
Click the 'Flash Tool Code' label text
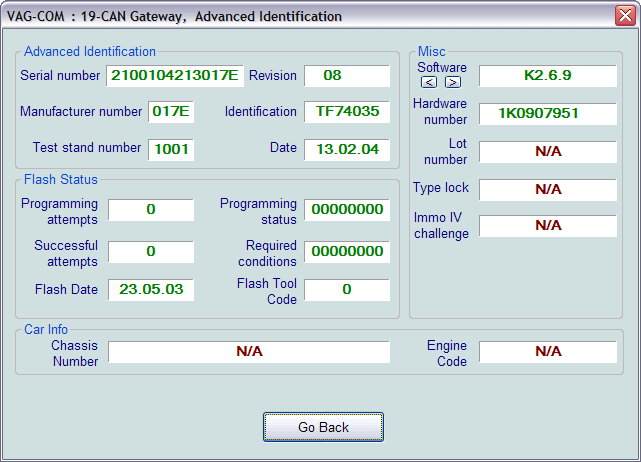click(267, 291)
